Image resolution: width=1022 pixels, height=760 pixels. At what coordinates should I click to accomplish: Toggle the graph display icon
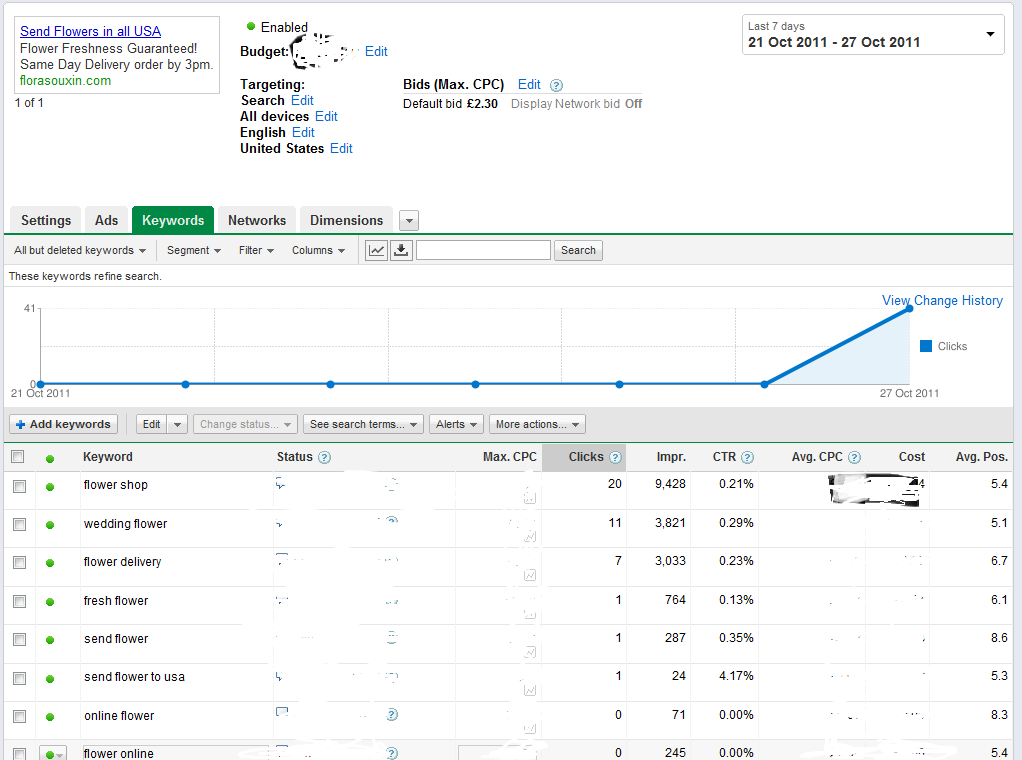point(376,250)
